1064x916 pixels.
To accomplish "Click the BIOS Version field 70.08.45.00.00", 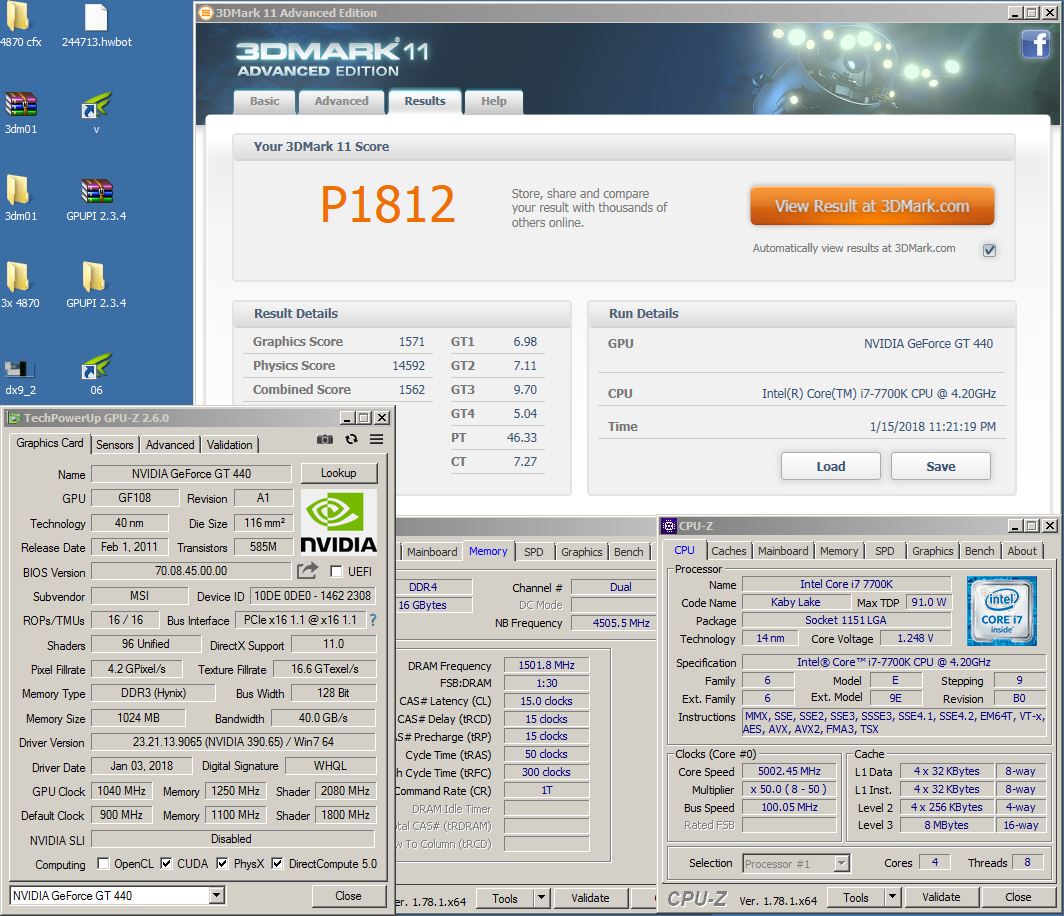I will 191,571.
